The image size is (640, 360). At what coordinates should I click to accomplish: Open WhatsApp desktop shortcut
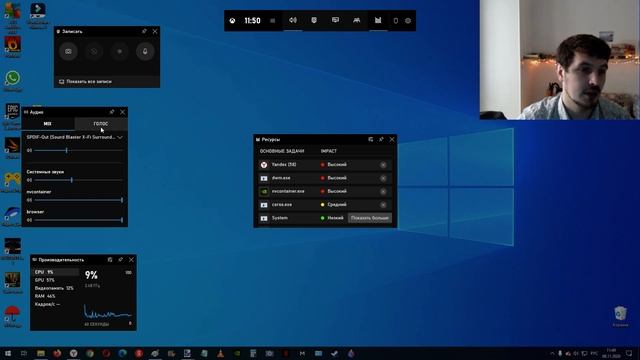point(12,80)
